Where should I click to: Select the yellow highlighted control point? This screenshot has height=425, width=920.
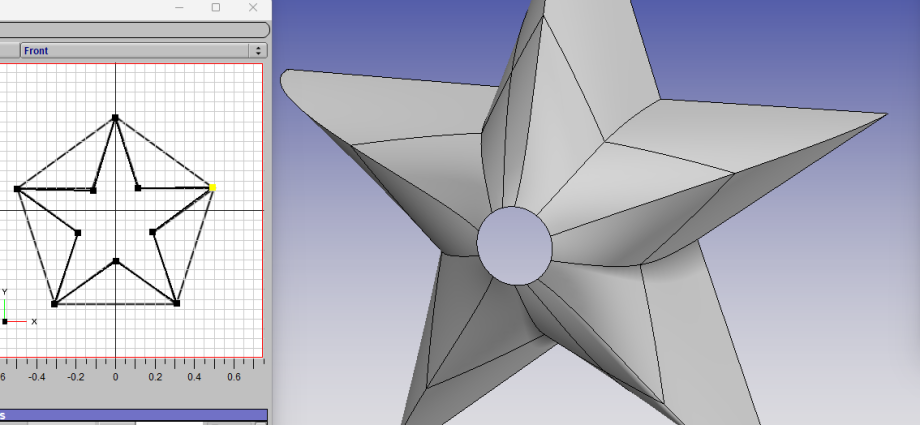[x=212, y=187]
